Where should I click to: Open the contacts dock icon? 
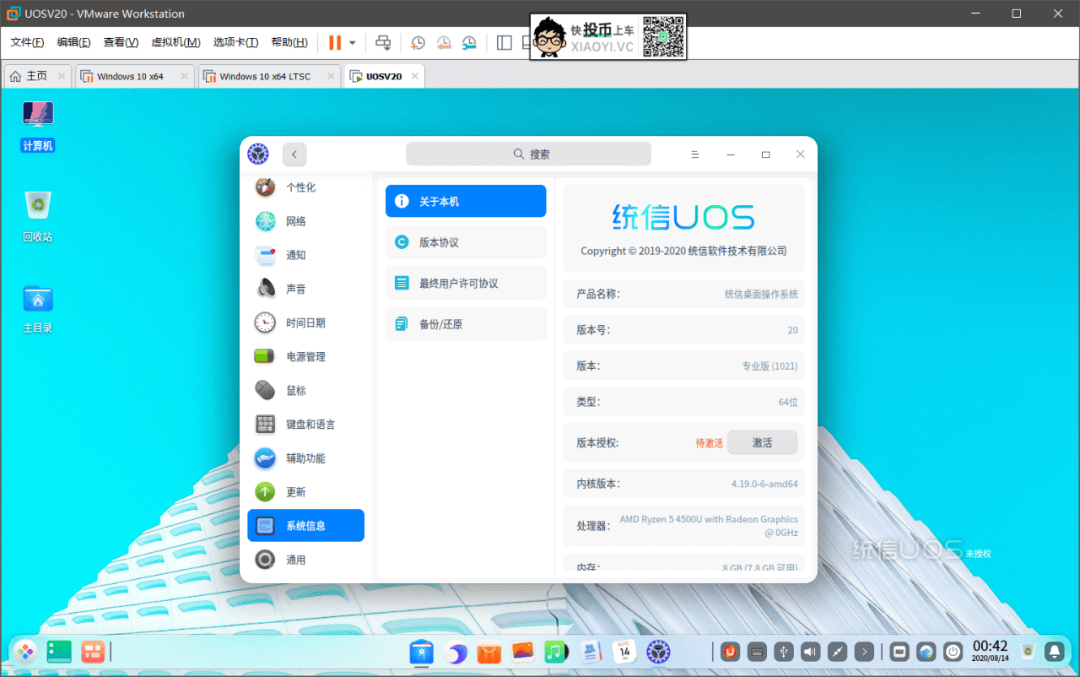590,652
